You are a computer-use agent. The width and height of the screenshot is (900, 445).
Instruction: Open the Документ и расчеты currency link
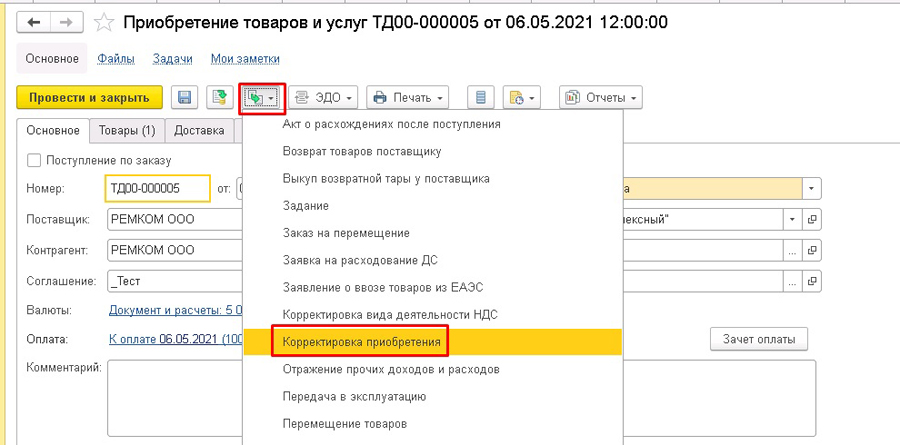175,311
